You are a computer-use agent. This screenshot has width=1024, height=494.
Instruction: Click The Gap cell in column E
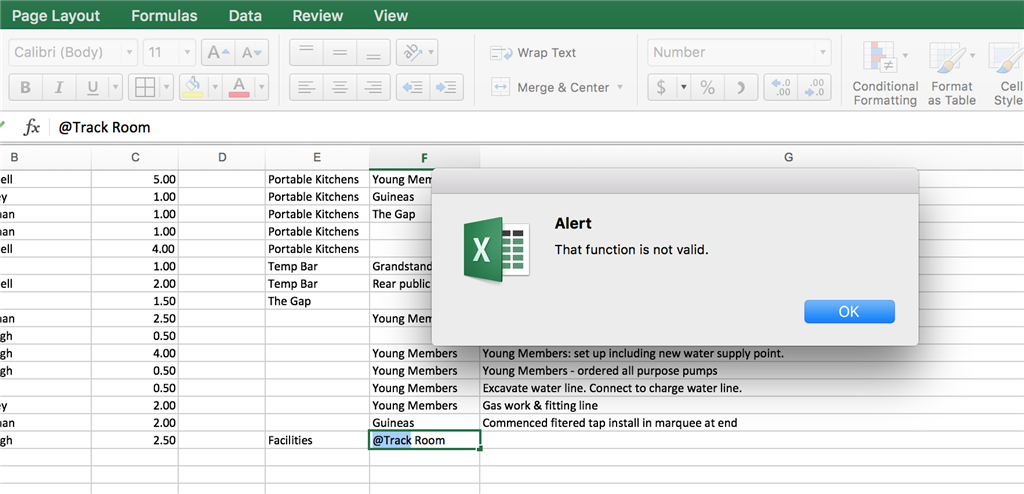(317, 301)
